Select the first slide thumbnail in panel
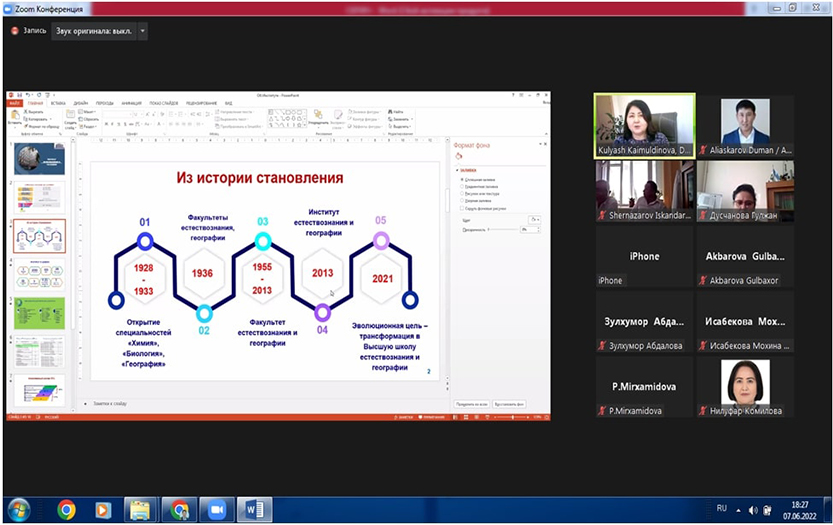This screenshot has width=833, height=525. click(39, 160)
